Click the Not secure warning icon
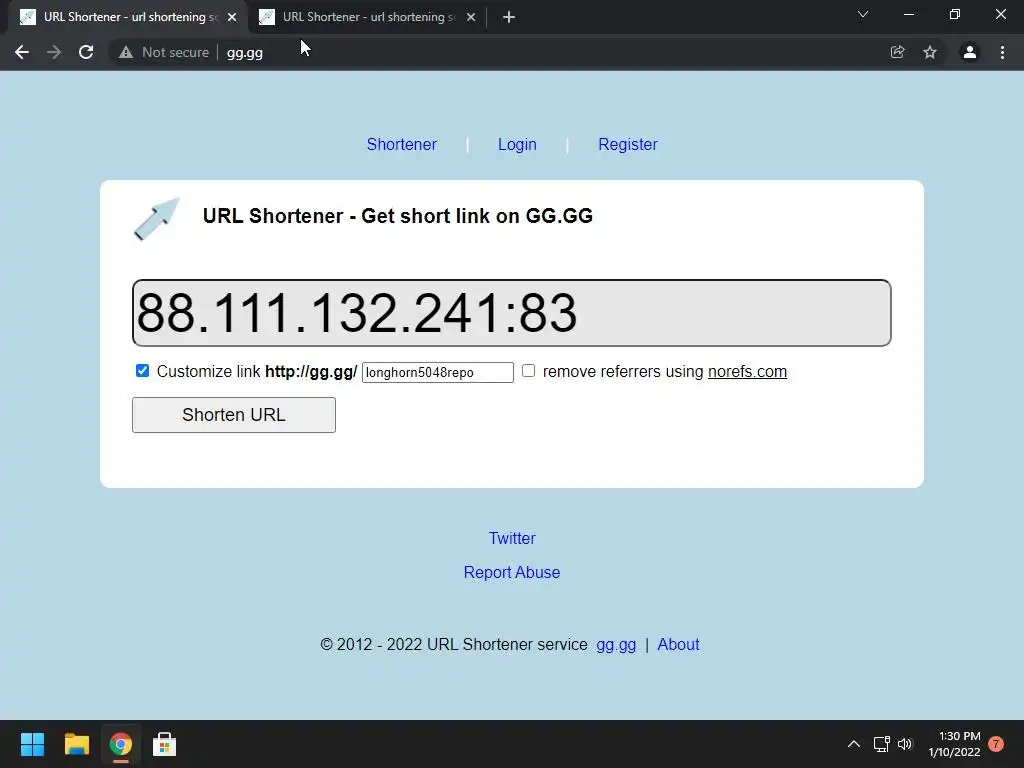This screenshot has width=1024, height=768. point(126,52)
